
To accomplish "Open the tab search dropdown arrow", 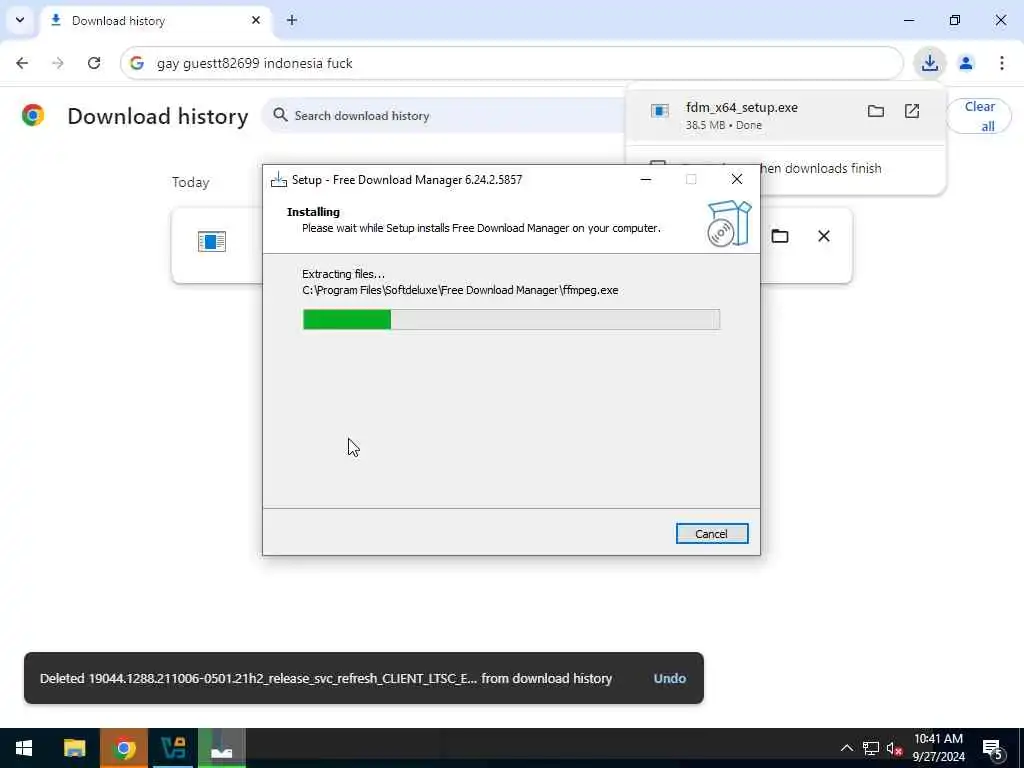I will coord(20,20).
